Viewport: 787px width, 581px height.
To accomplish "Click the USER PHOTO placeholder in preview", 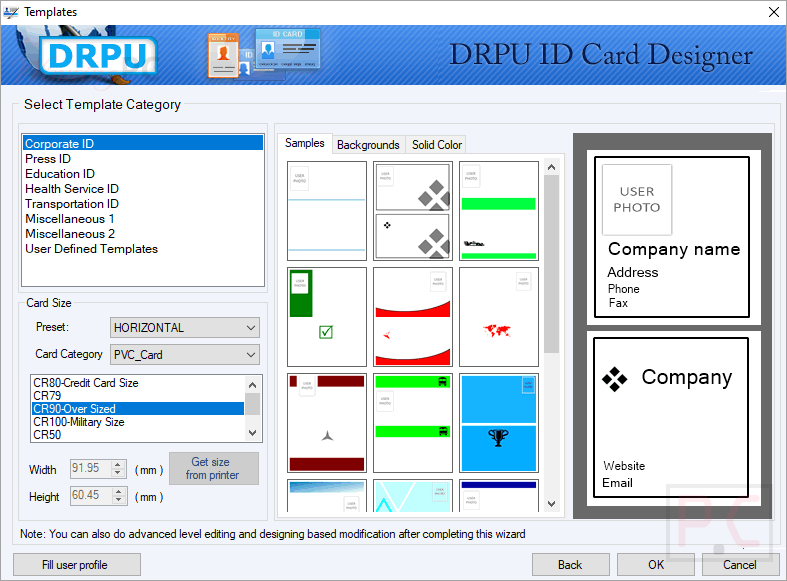I will tap(637, 200).
